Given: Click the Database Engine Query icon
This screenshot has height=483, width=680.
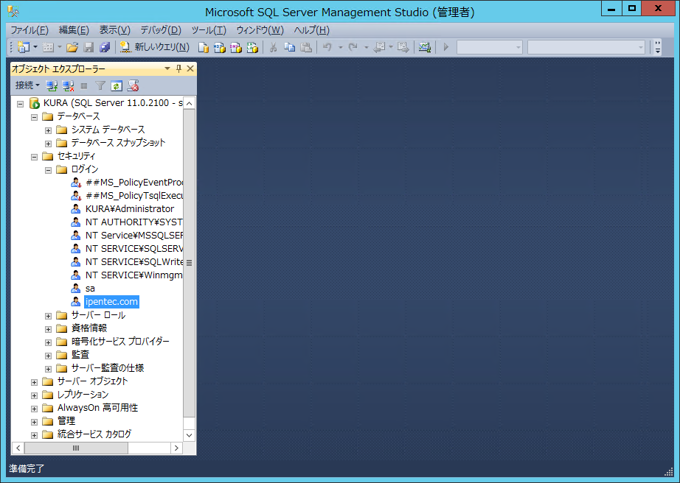Looking at the screenshot, I should click(203, 47).
